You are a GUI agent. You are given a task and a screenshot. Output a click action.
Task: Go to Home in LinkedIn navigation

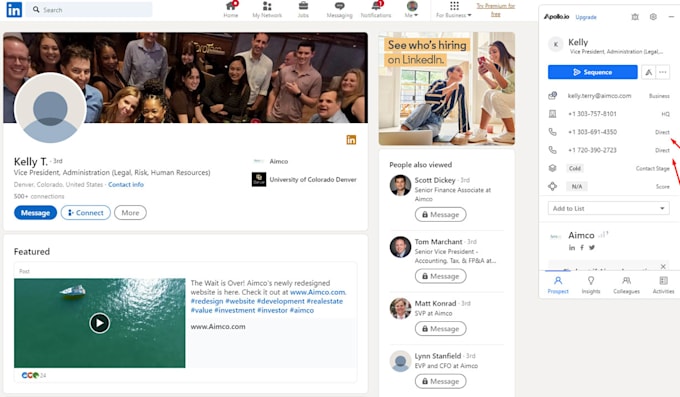click(231, 10)
